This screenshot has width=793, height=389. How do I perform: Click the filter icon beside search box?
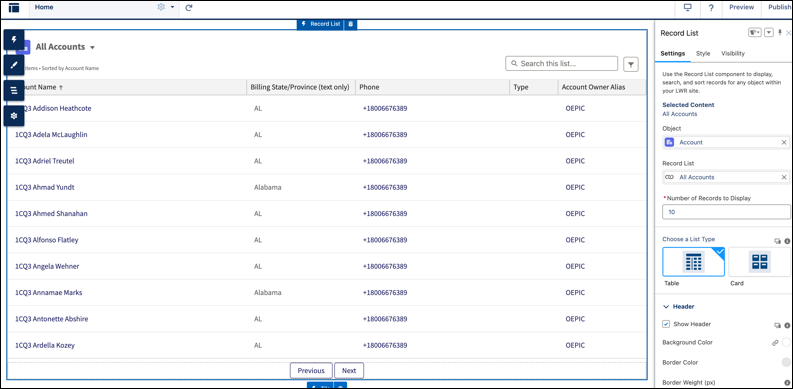pos(631,64)
